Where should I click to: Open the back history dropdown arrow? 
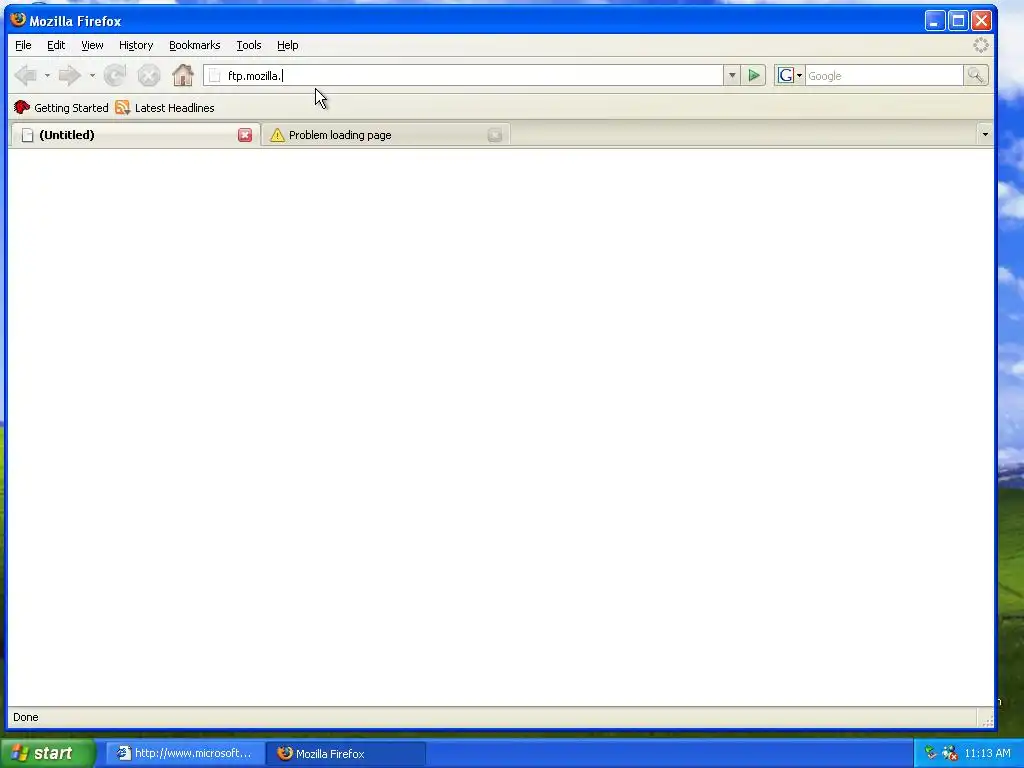pos(47,76)
